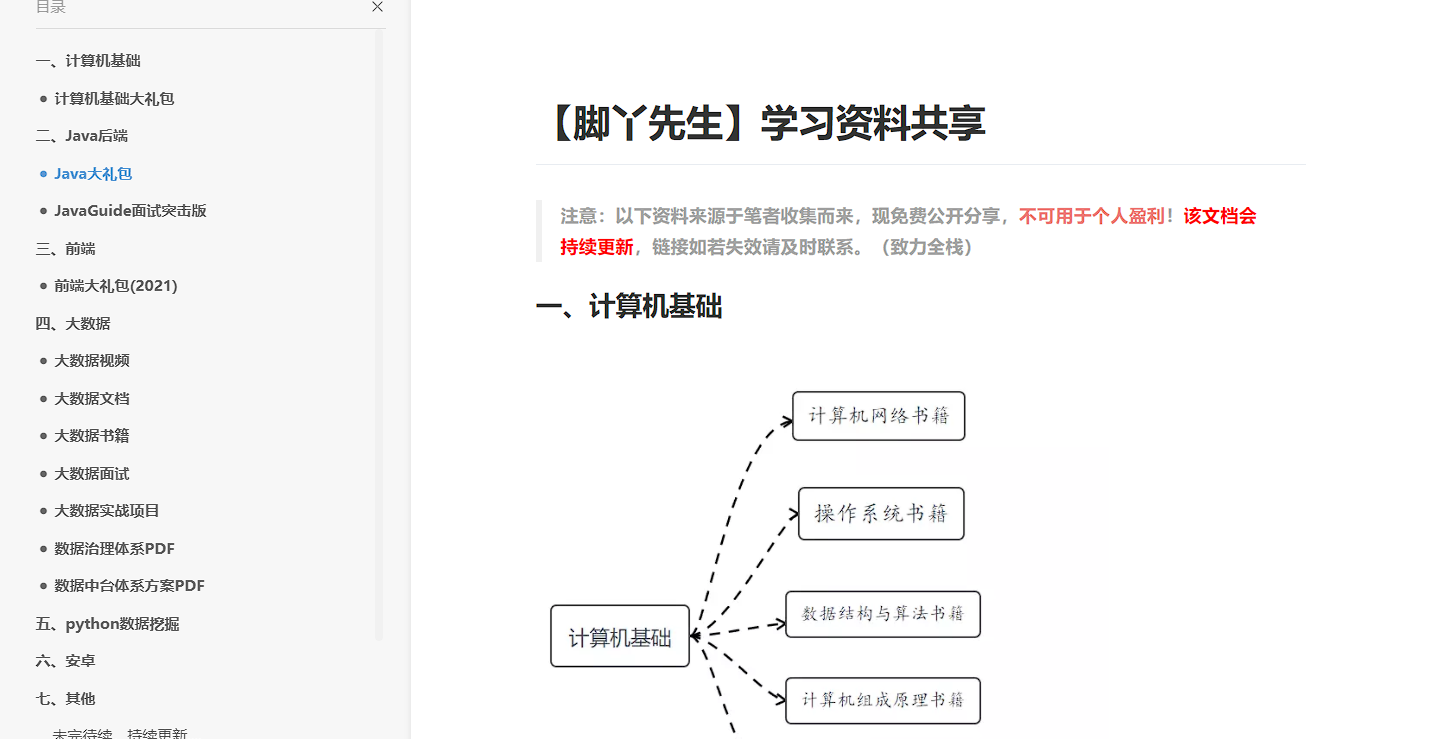Click the document heading 一、计算机基础
Viewport: 1429px width, 739px height.
pos(629,307)
